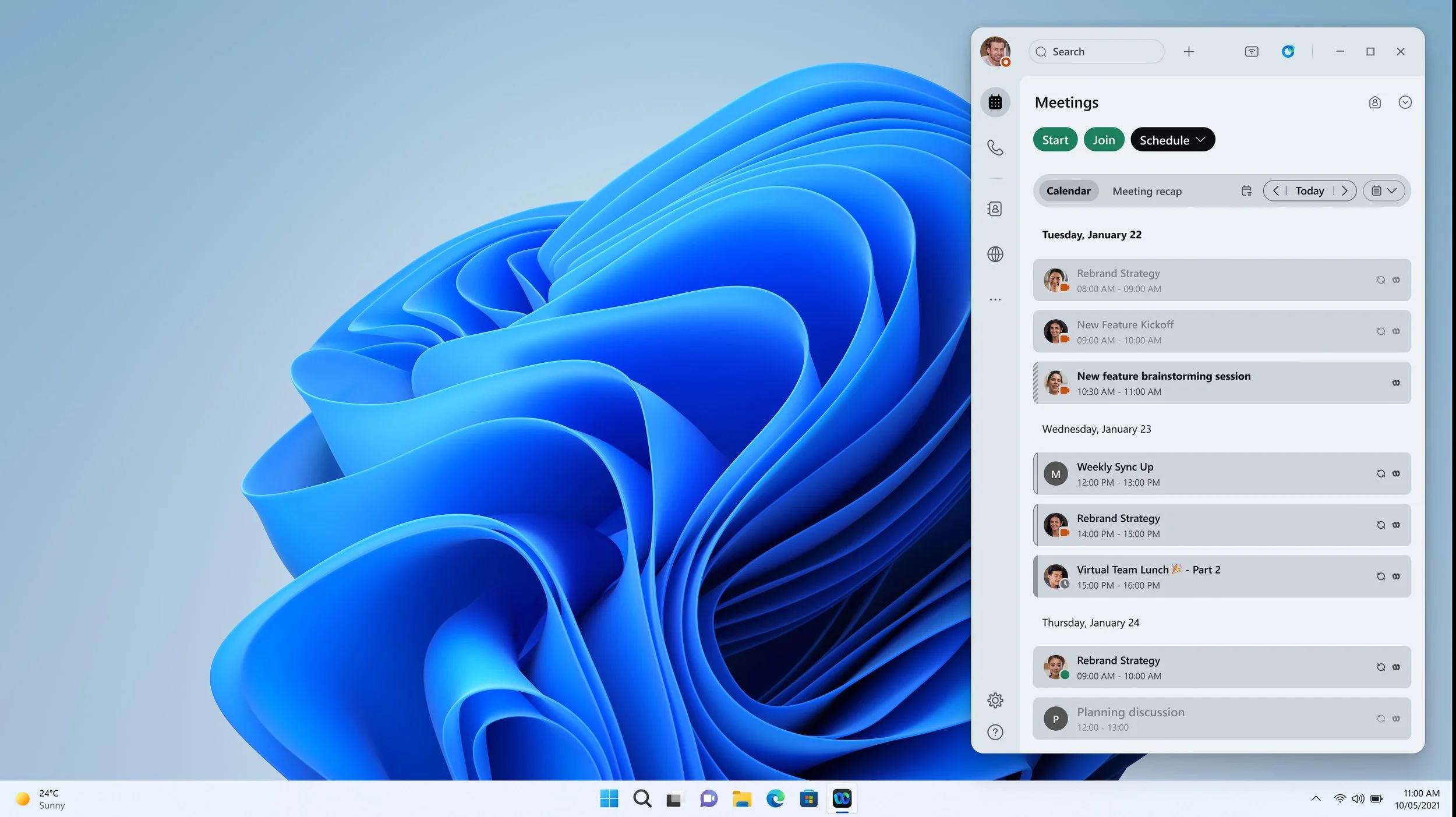Click the three-dot More options in sidebar
The image size is (1456, 817).
(x=995, y=299)
